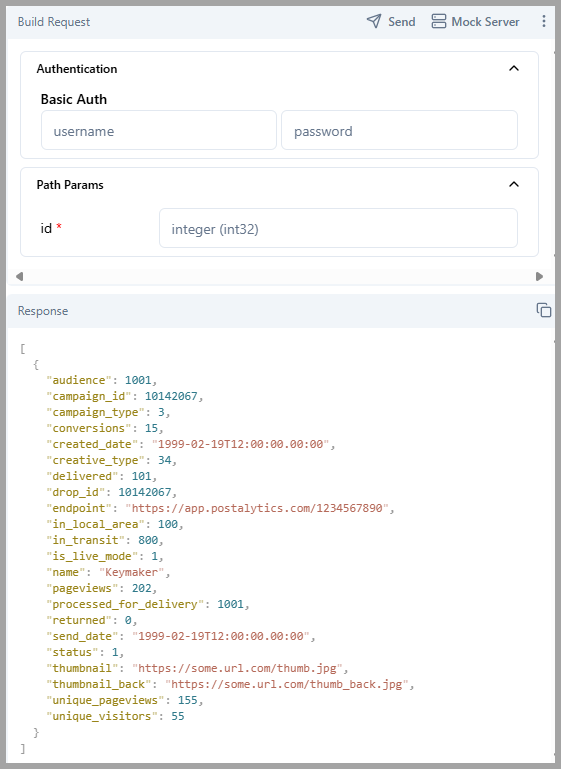The height and width of the screenshot is (769, 561).
Task: Focus the username input field
Action: pyautogui.click(x=159, y=130)
